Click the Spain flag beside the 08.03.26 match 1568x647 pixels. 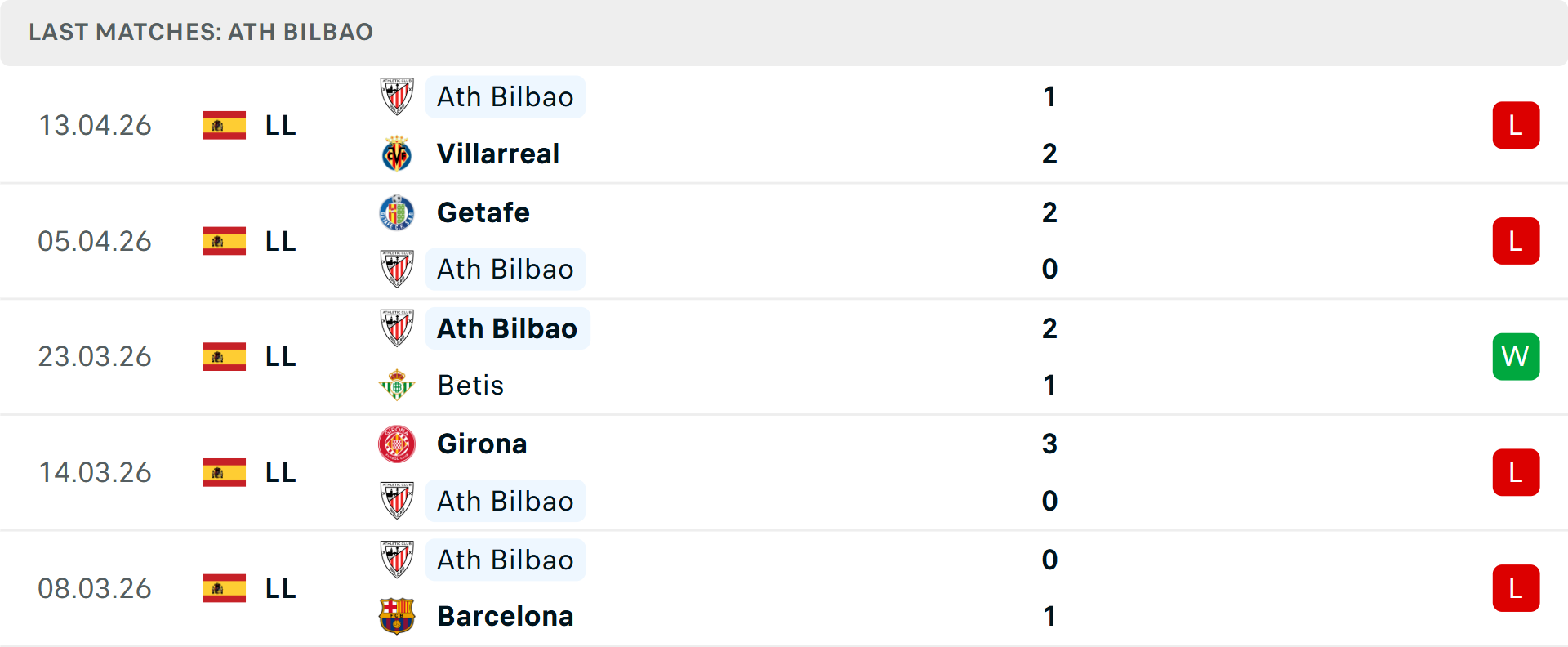click(x=225, y=587)
